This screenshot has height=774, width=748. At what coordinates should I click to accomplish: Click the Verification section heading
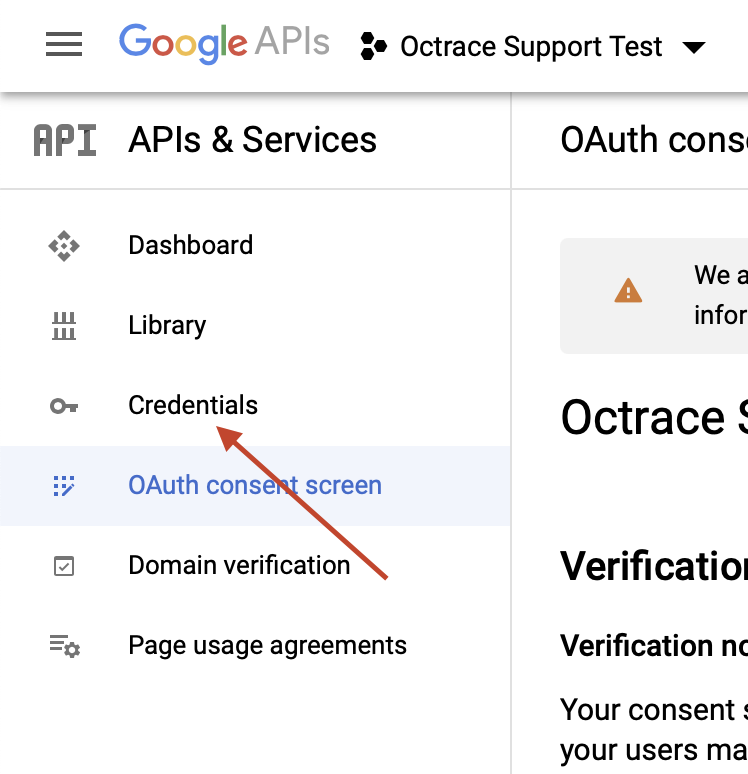click(654, 566)
